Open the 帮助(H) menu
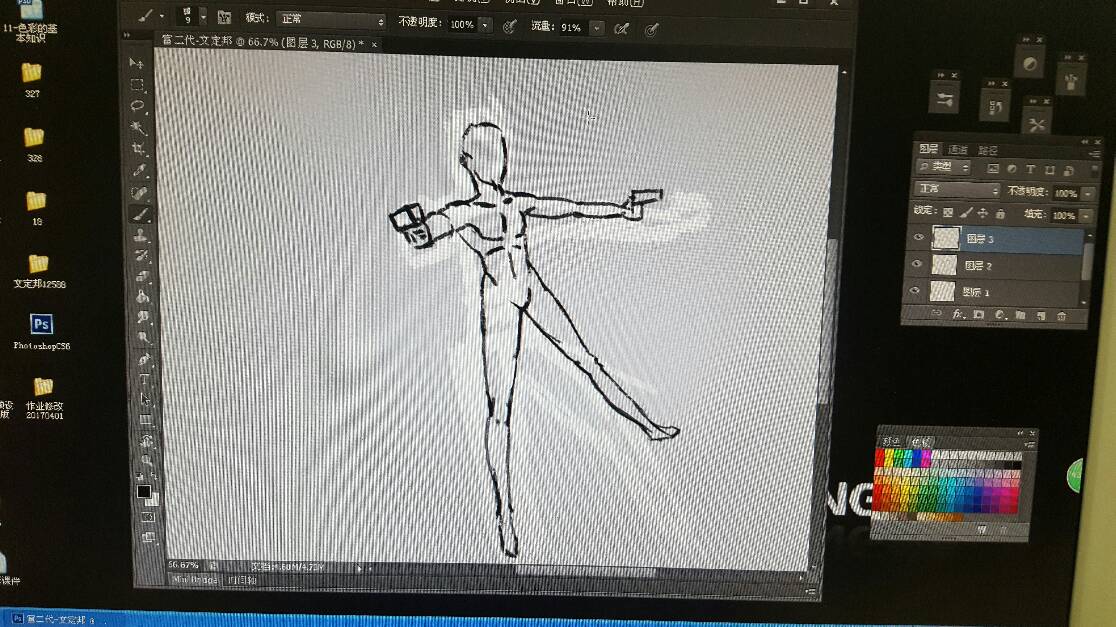The height and width of the screenshot is (627, 1116). pyautogui.click(x=624, y=3)
